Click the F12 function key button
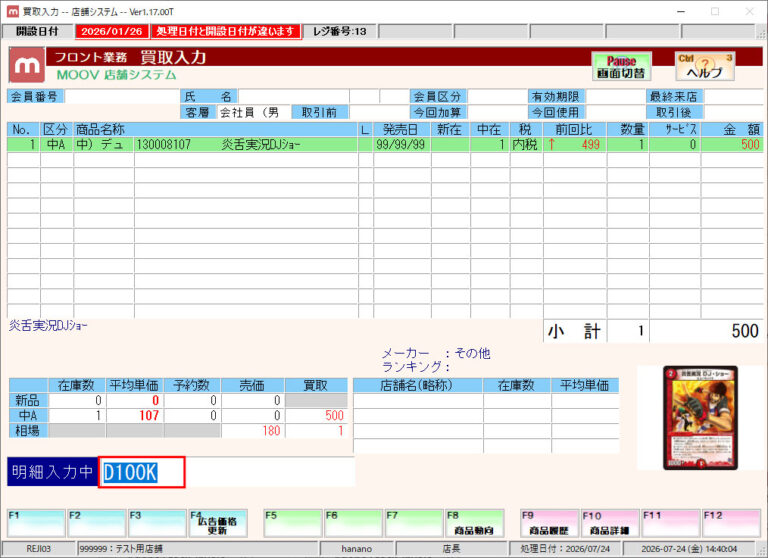768x558 pixels. (731, 523)
